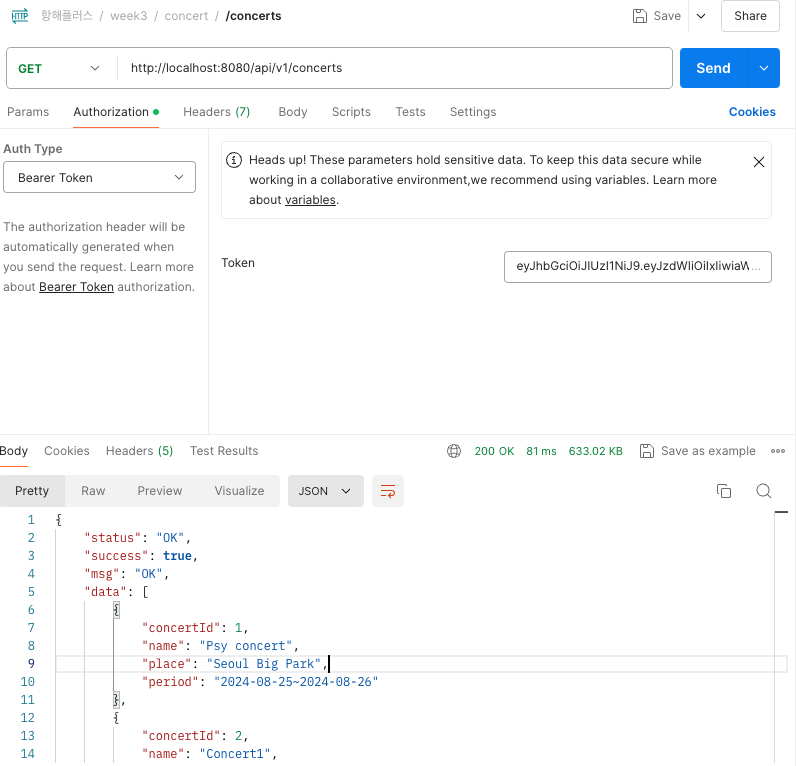Switch to the response Body tab
Image resolution: width=796 pixels, height=766 pixels.
[14, 451]
